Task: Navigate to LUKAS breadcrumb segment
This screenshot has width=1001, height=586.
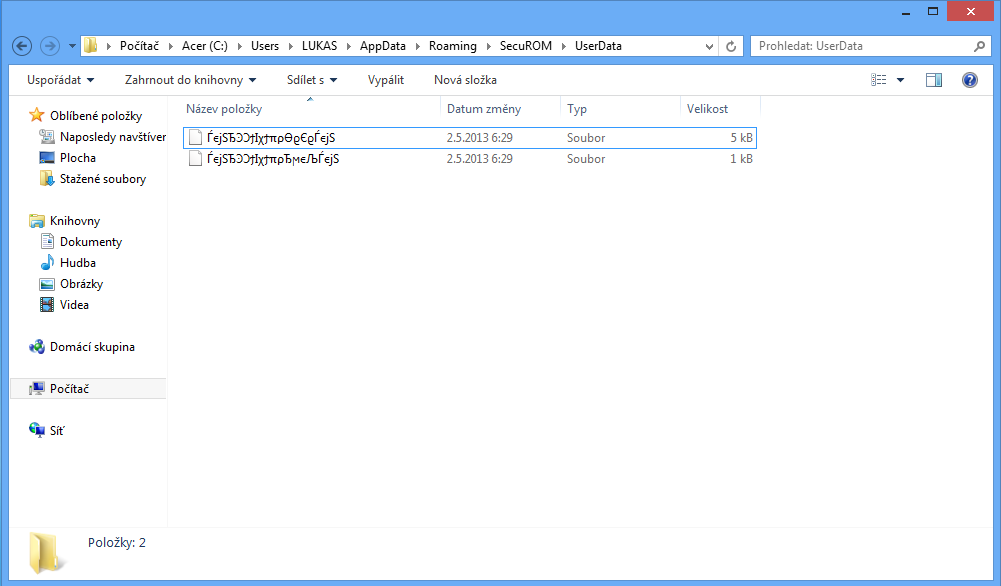Action: coord(319,46)
